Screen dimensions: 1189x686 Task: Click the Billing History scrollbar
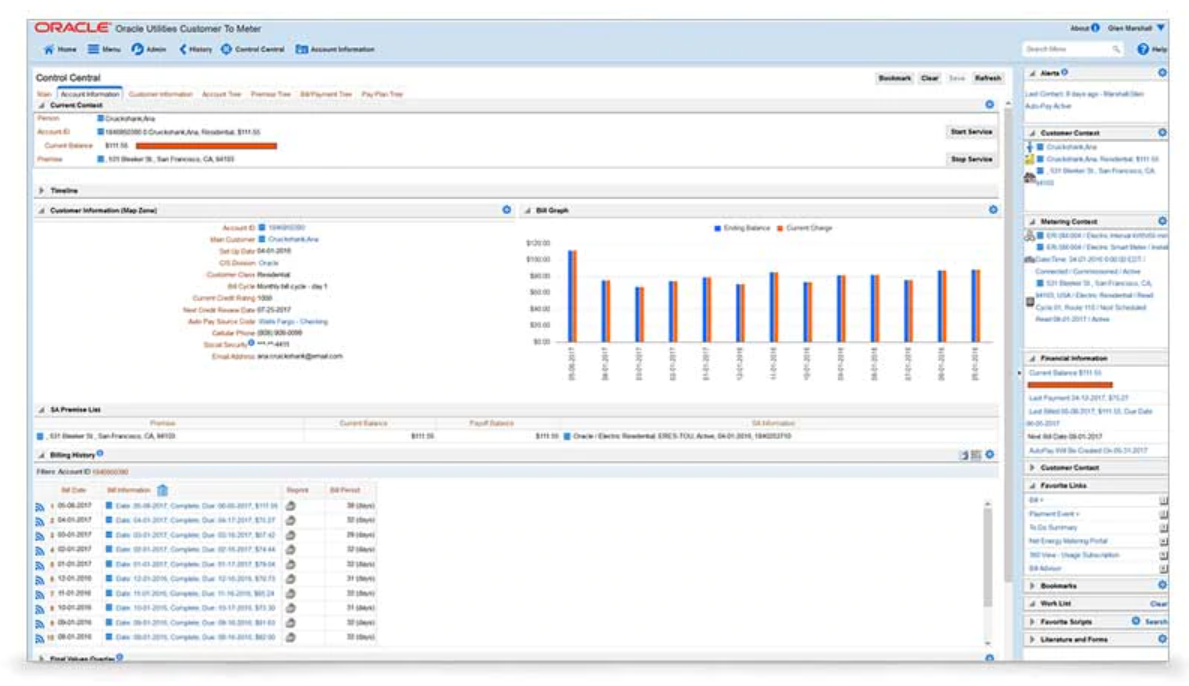(x=987, y=557)
